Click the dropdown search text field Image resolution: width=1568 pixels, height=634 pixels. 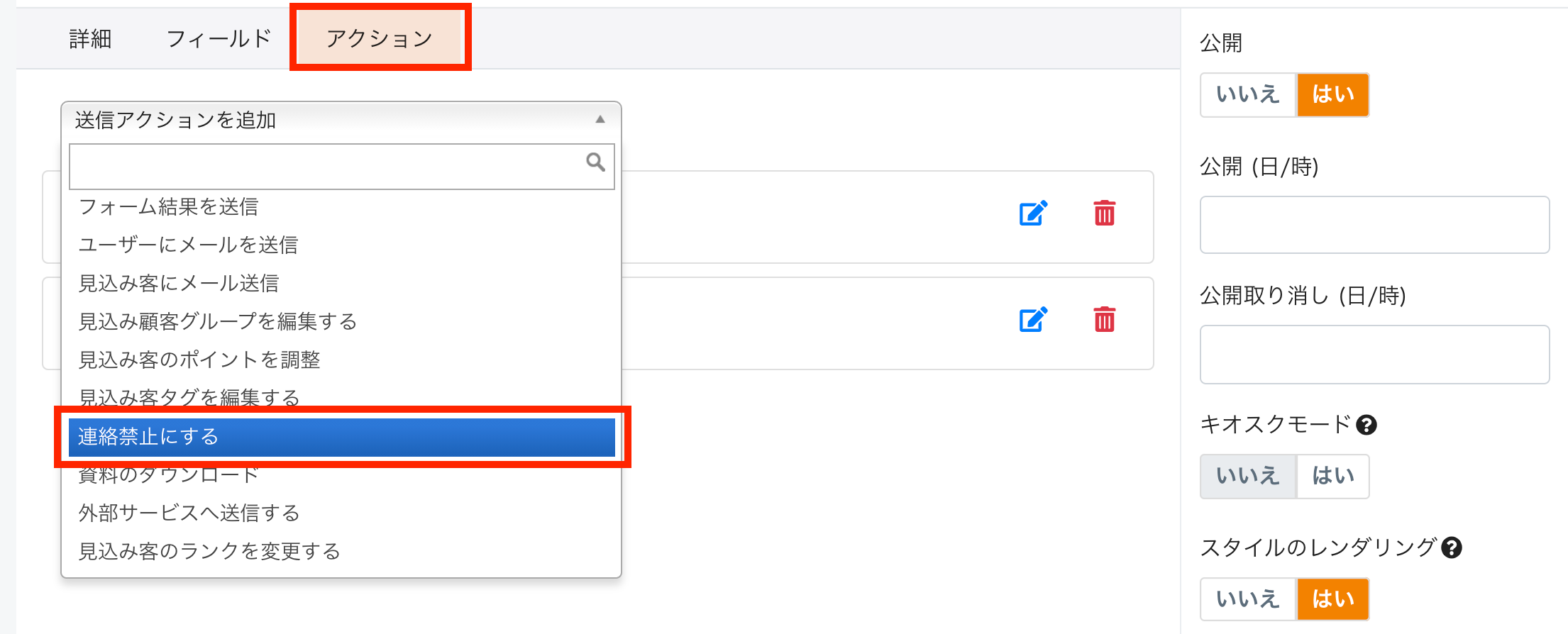tap(326, 167)
